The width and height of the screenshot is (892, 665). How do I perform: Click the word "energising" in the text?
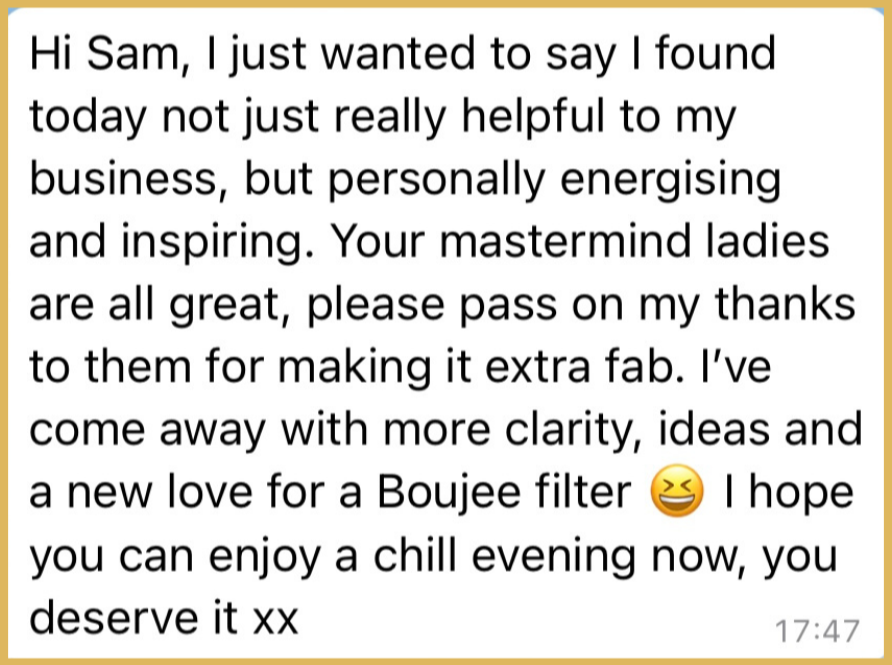coord(671,181)
